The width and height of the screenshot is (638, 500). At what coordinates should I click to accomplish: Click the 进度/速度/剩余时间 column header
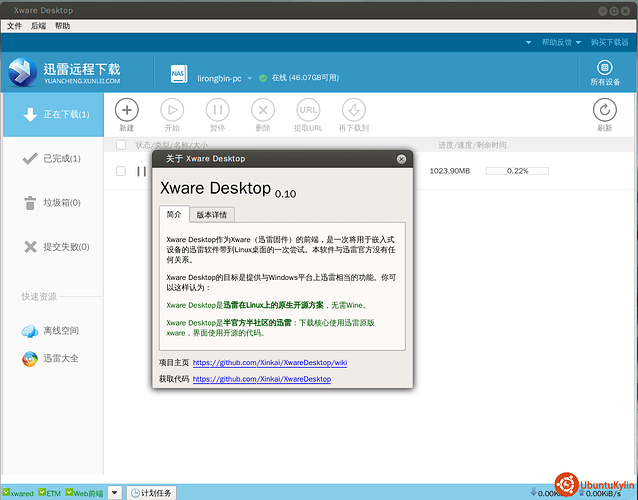[x=472, y=145]
